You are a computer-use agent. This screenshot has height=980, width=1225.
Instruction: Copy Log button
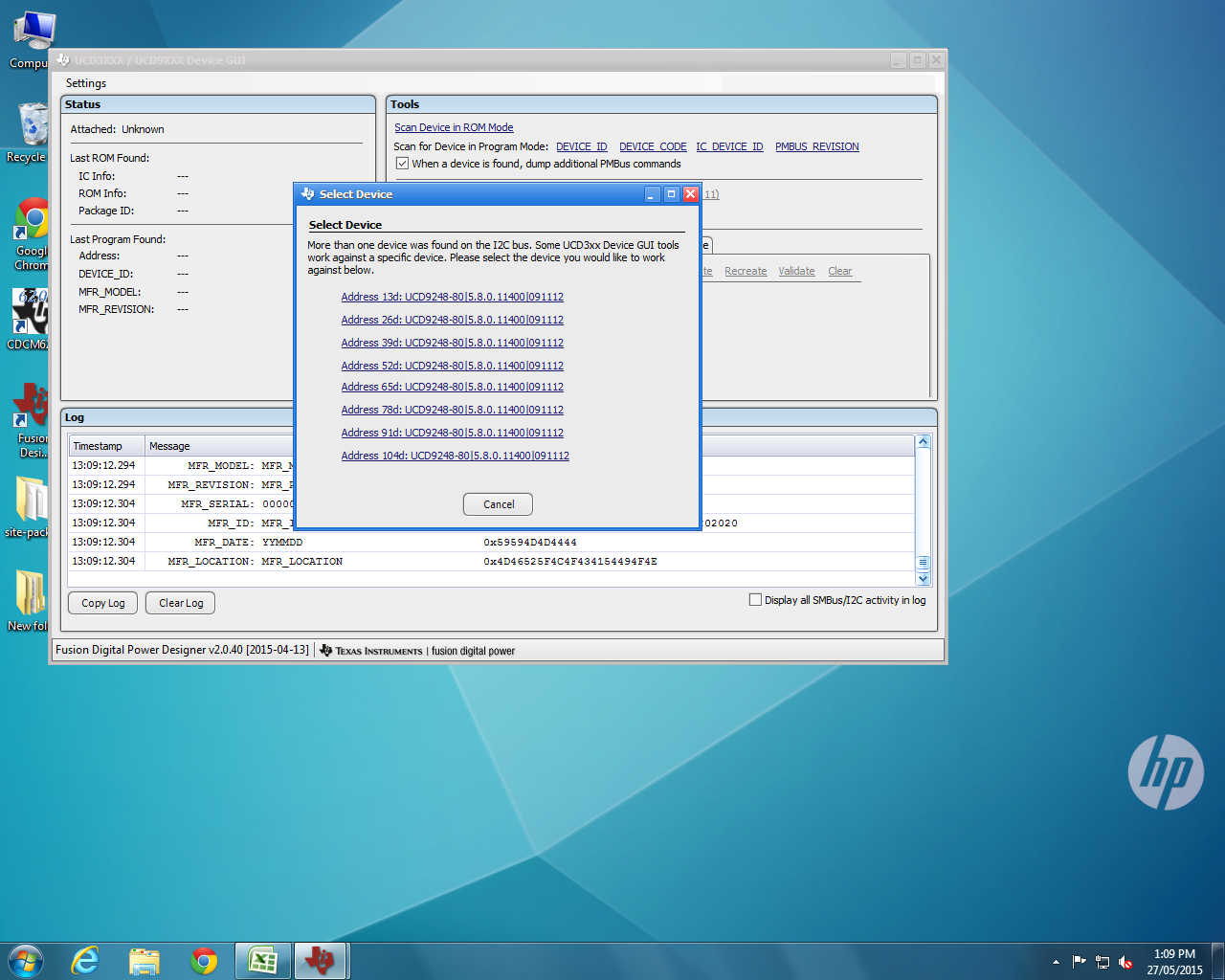click(x=103, y=603)
